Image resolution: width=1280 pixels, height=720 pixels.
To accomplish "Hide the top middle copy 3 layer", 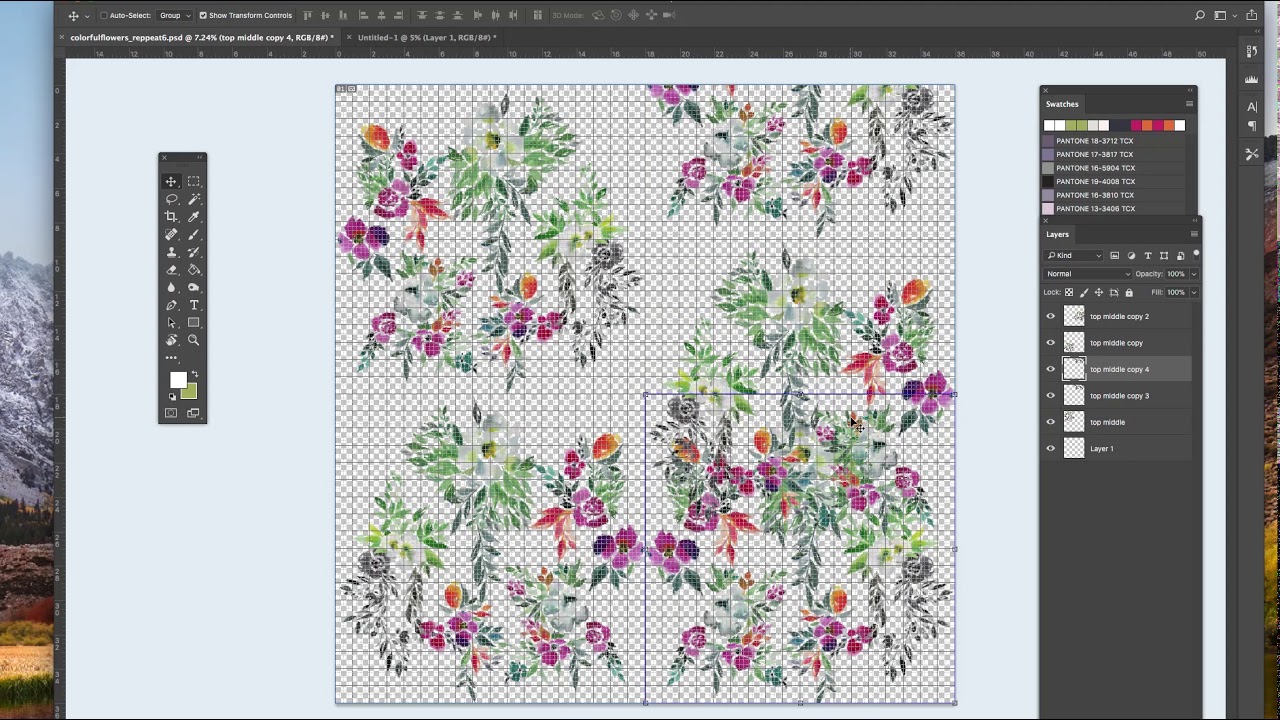I will click(x=1050, y=396).
